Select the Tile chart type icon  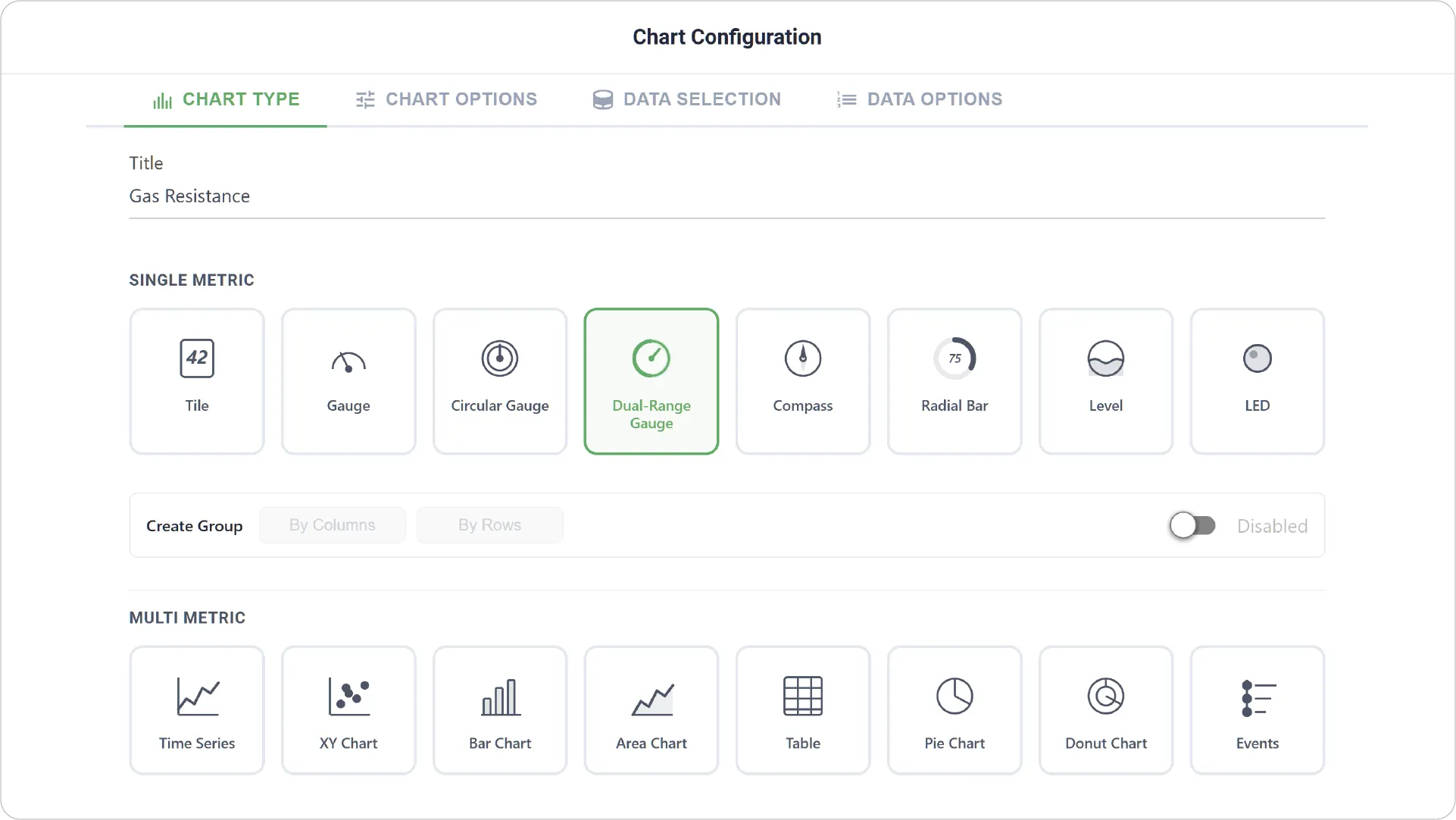coord(197,358)
